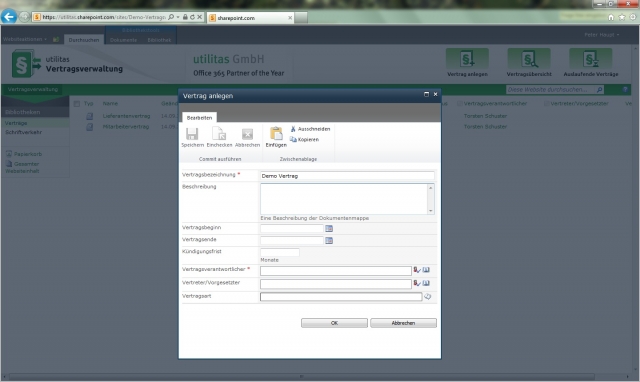Click the browser favorites star icon
The image size is (640, 382).
(622, 17)
